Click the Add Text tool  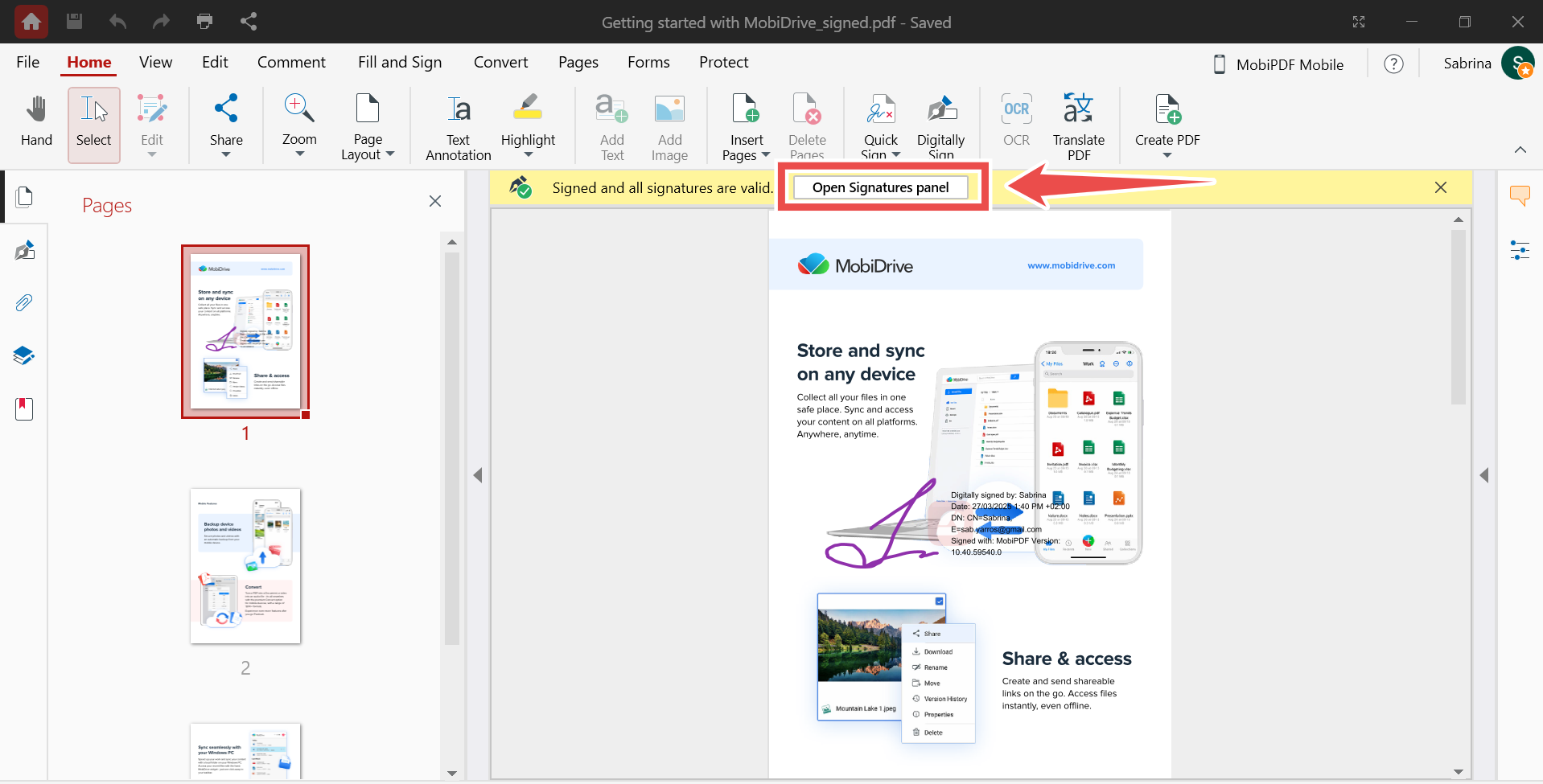(612, 126)
